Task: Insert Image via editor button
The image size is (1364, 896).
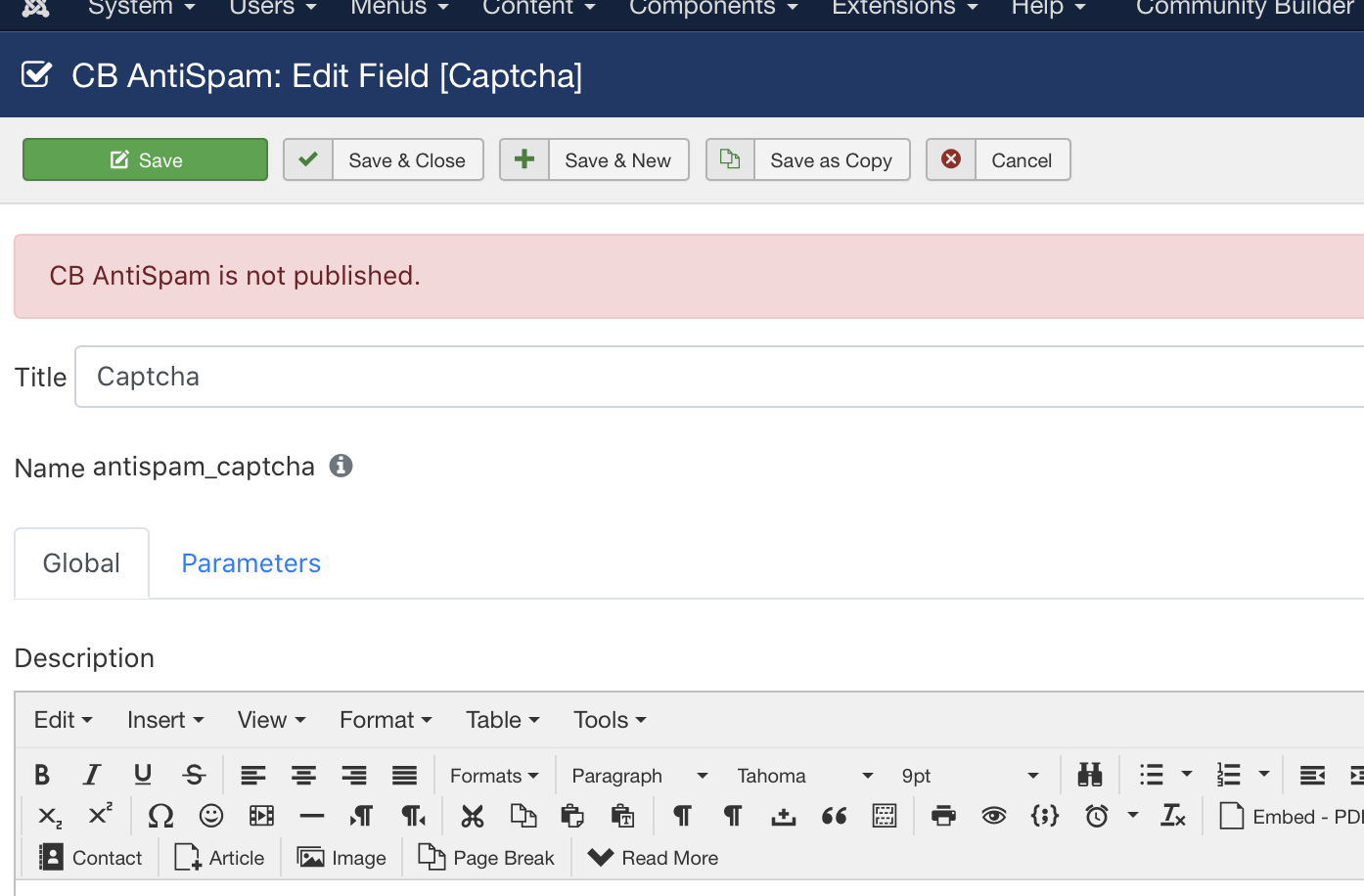Action: (341, 858)
